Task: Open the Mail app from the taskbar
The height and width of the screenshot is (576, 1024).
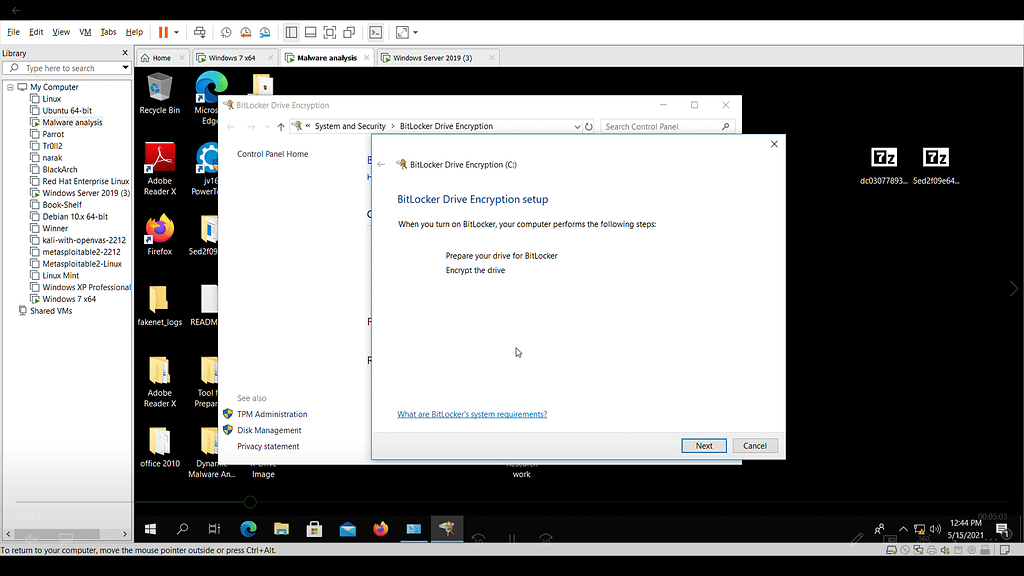Action: click(347, 529)
